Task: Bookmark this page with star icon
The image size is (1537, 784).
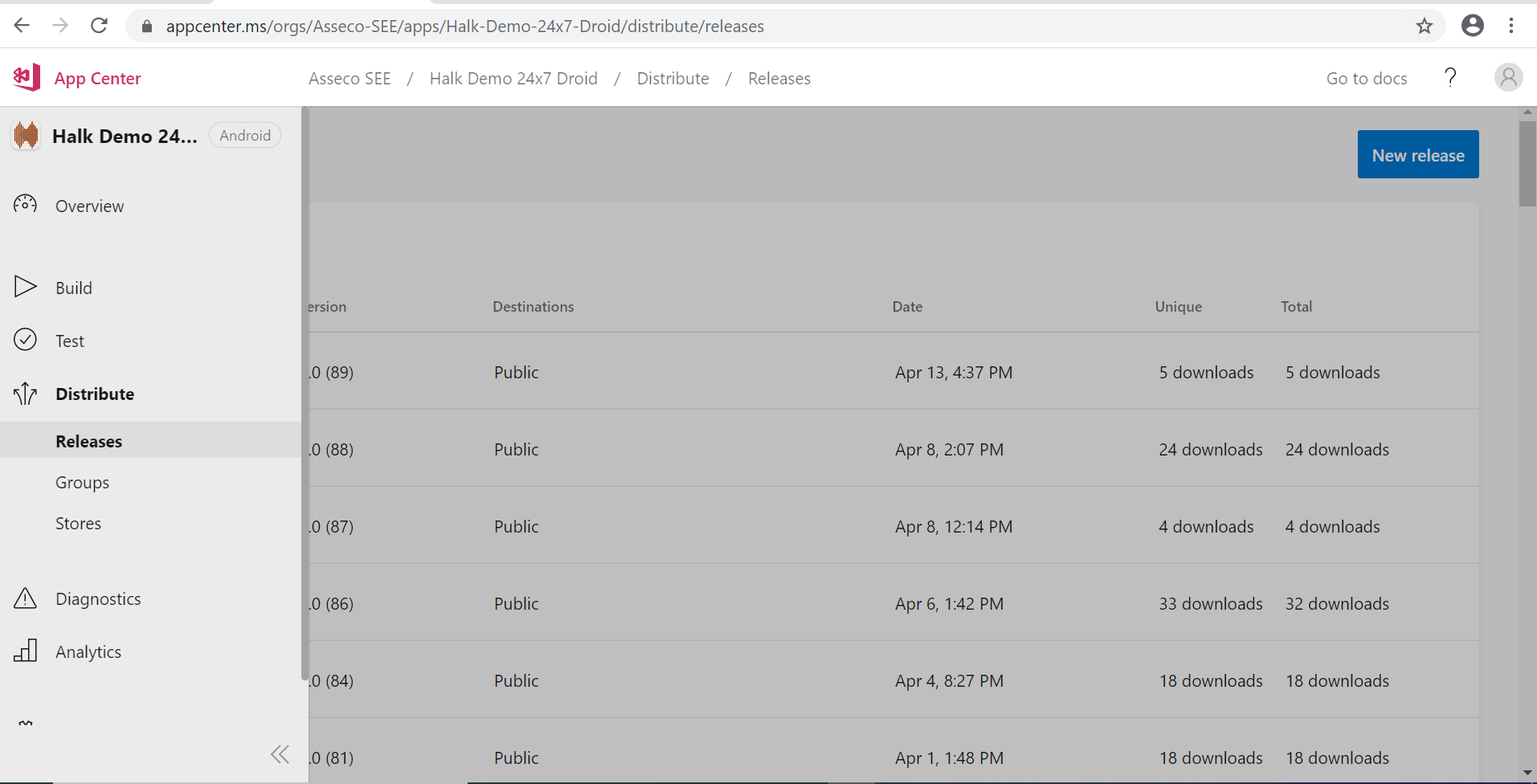Action: [1425, 26]
